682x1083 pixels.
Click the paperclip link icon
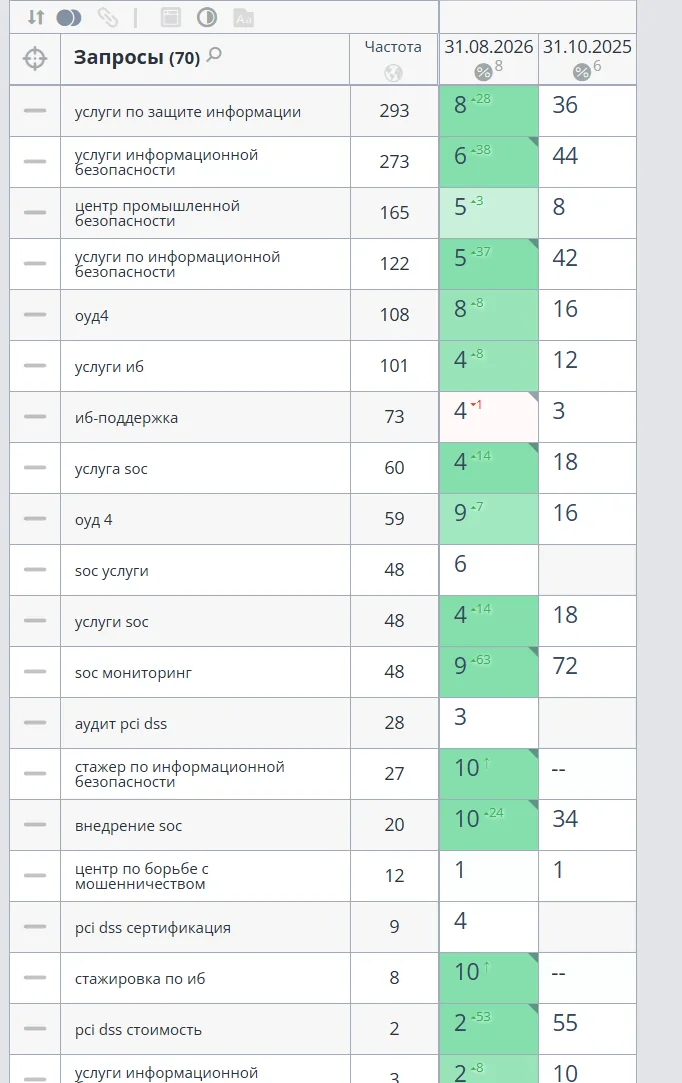point(107,17)
